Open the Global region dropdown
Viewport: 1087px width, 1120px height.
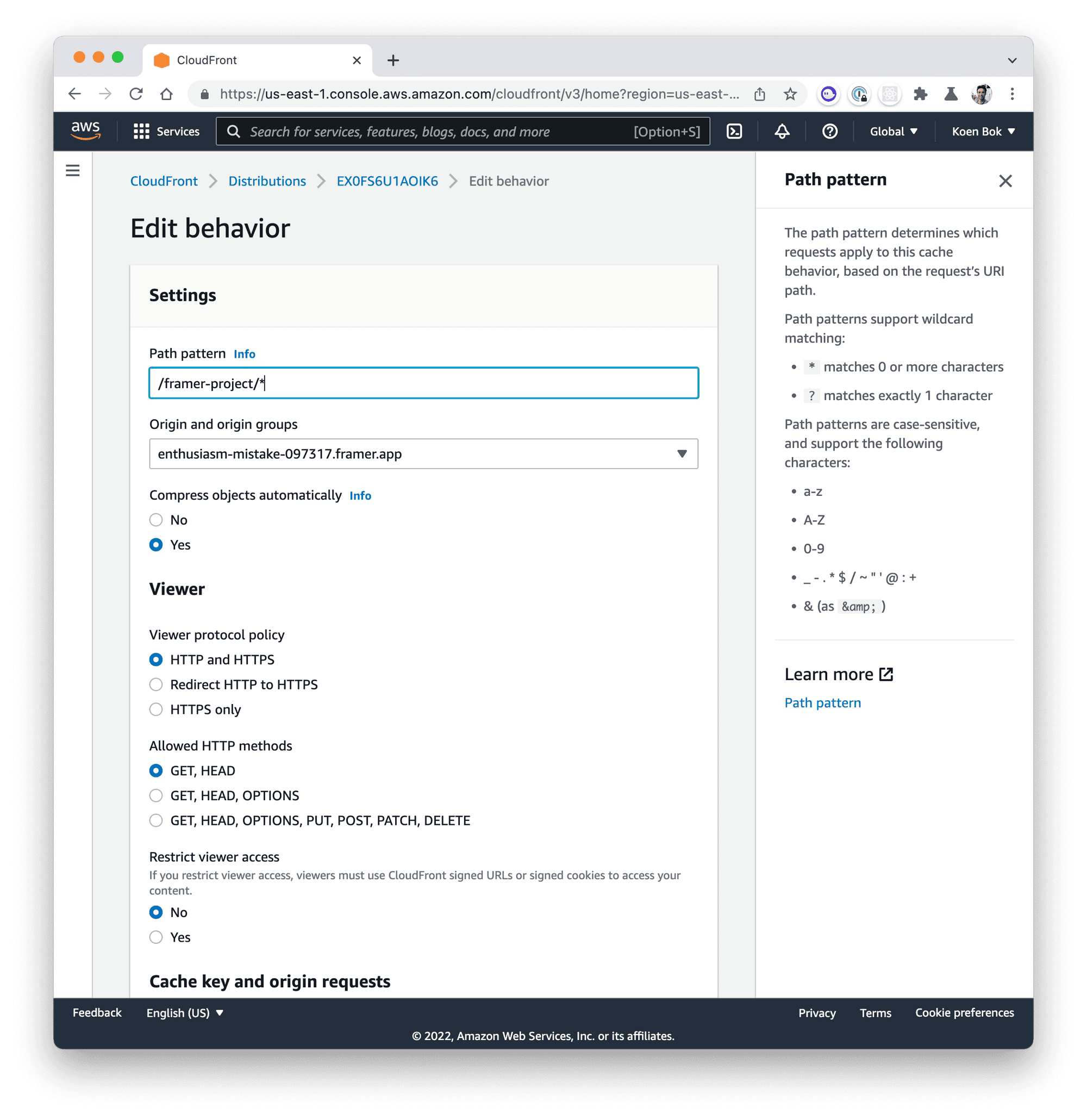pos(894,132)
